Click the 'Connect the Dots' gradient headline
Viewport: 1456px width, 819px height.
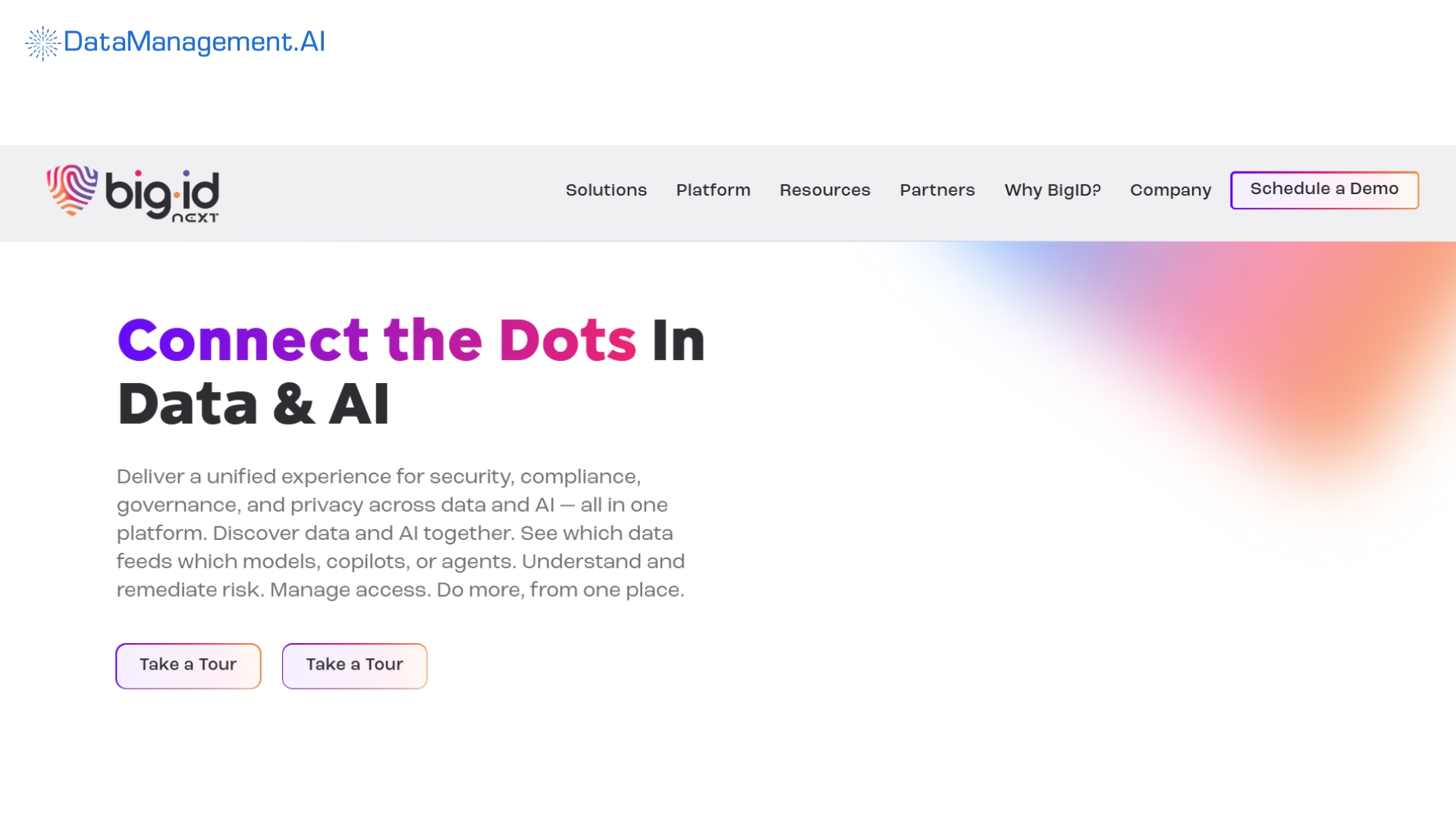[x=376, y=340]
